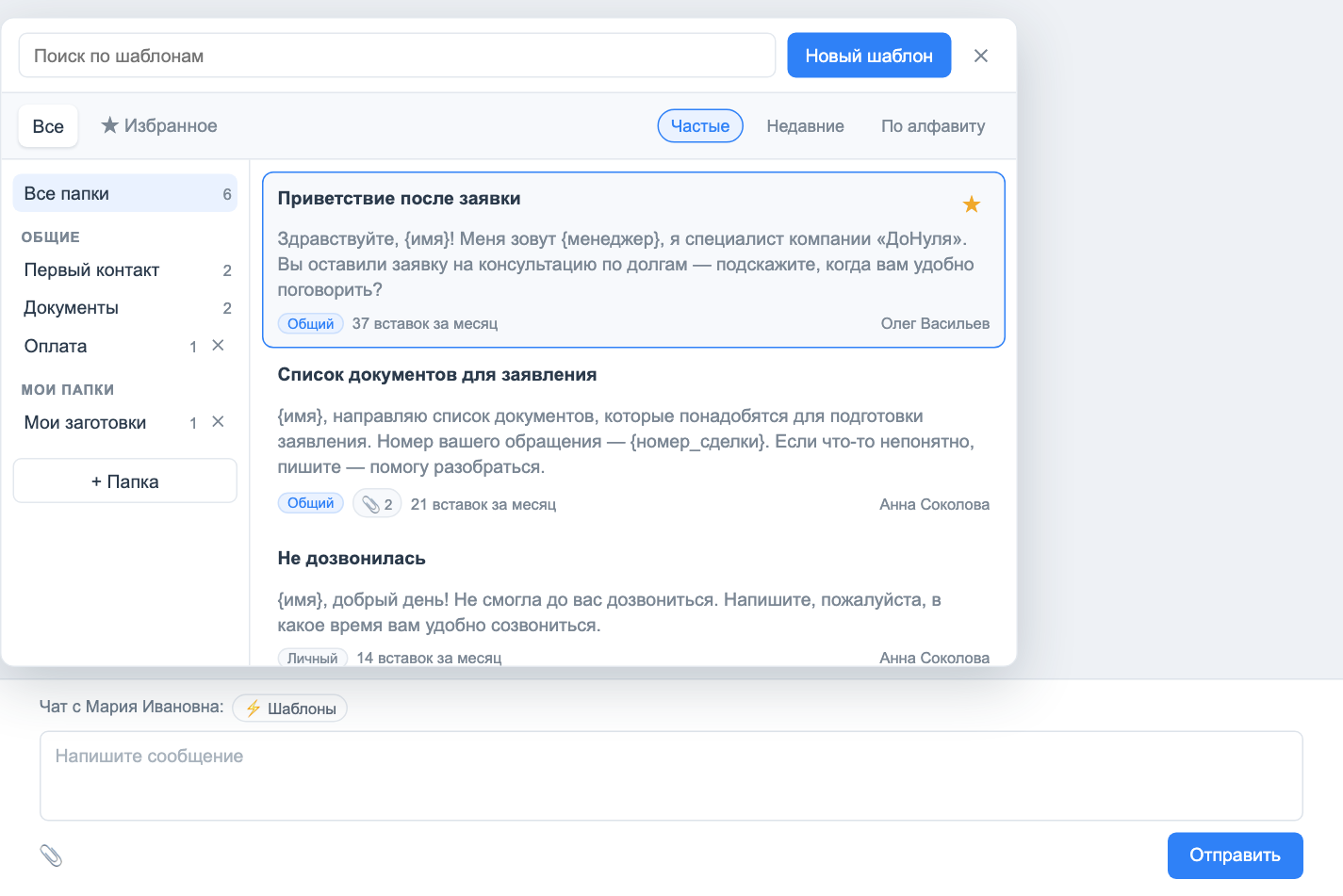Click Личный tag on Не дозвонилась template
Viewport: 1343px width, 896px height.
click(x=312, y=658)
